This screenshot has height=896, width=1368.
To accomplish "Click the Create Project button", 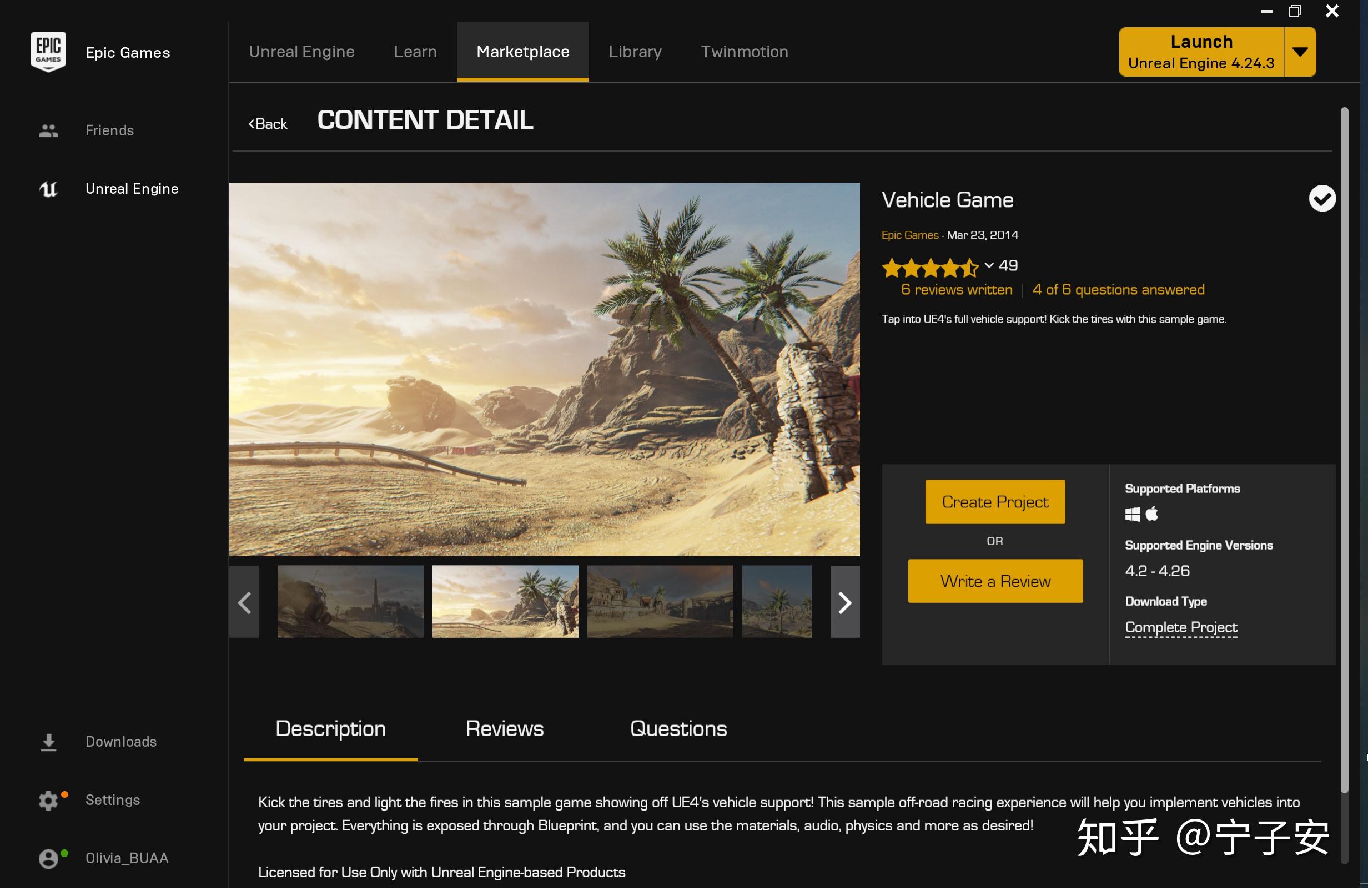I will pos(995,501).
